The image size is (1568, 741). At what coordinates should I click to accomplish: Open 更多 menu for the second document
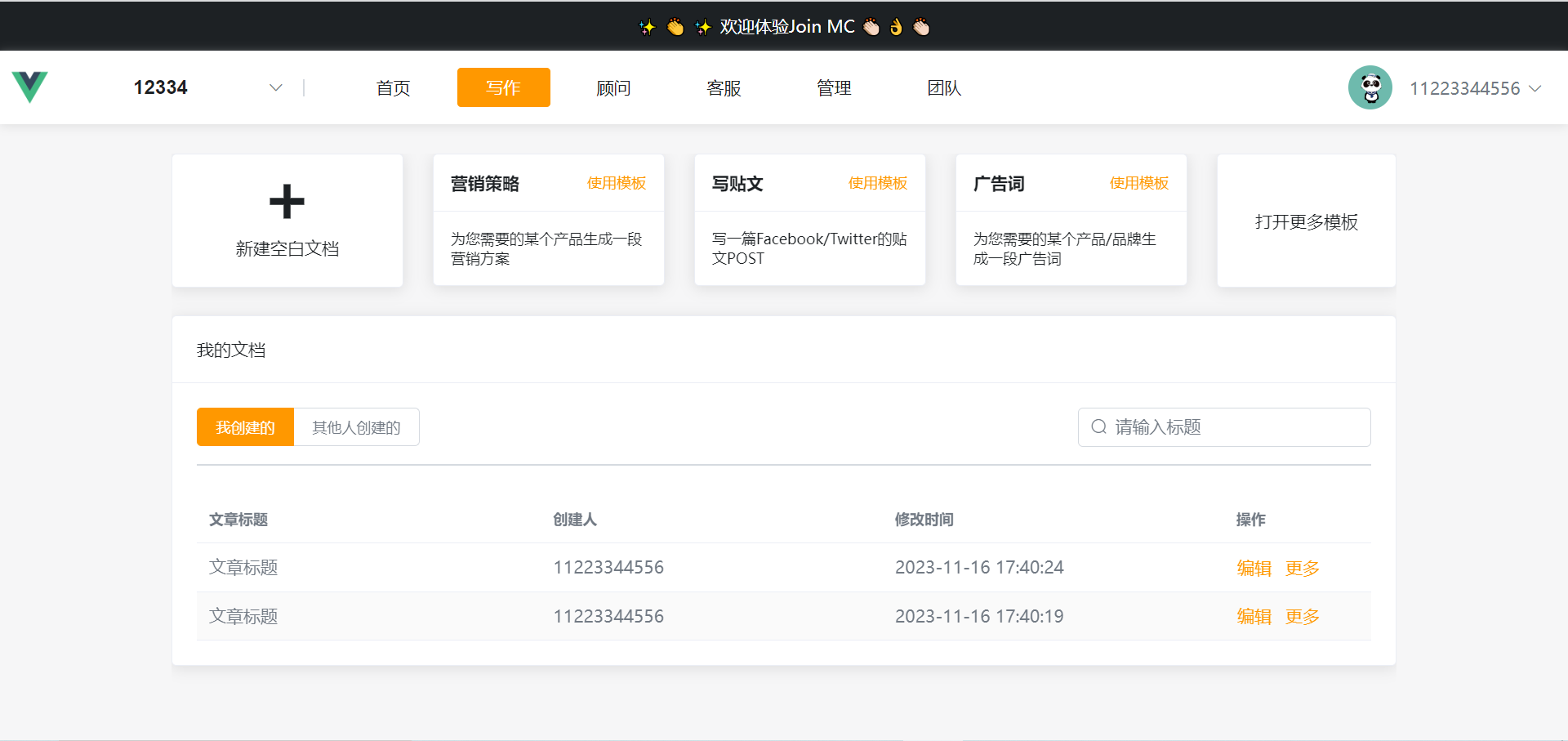coord(1302,617)
